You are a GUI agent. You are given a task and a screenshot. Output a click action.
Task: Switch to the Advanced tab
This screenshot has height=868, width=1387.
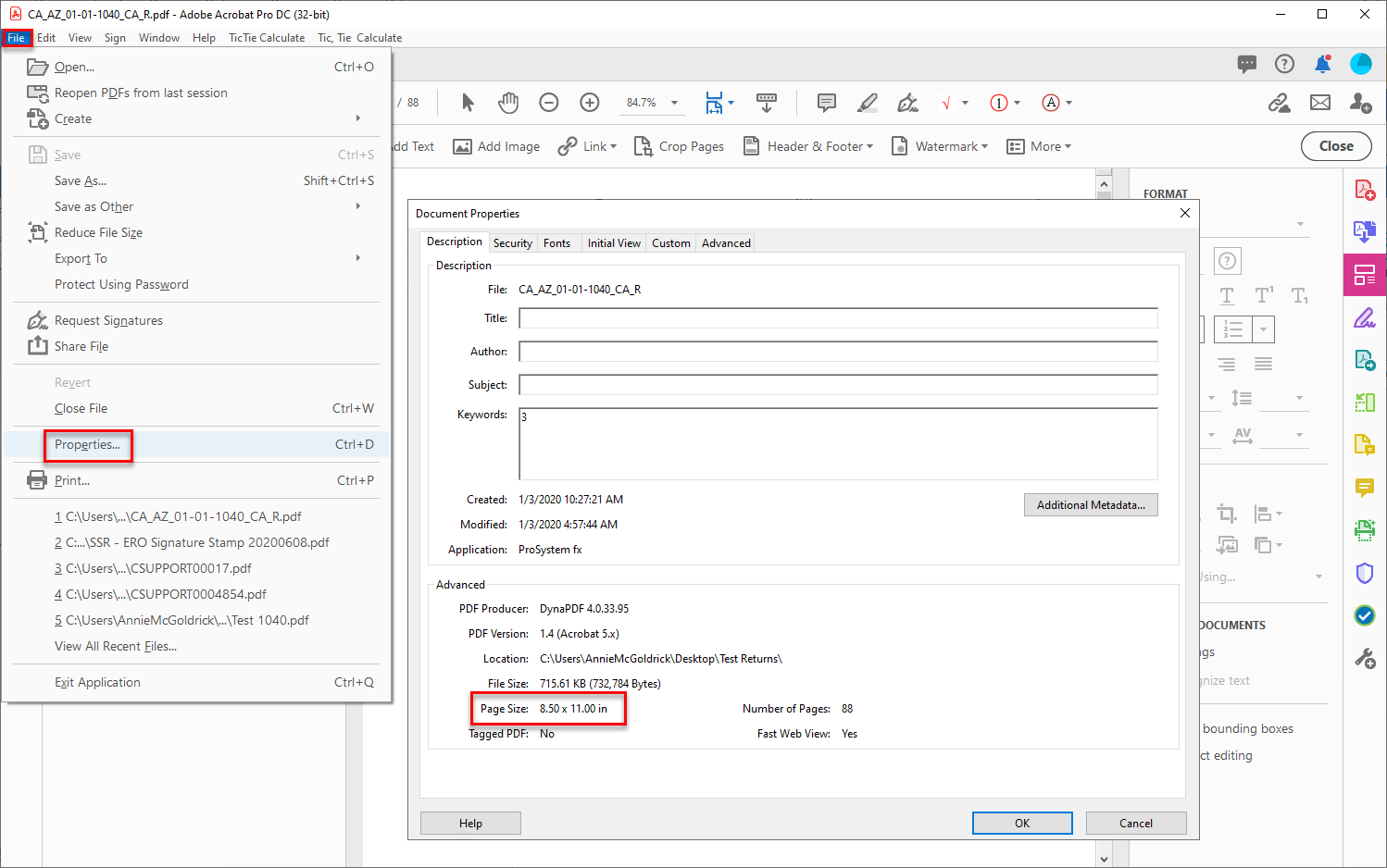point(726,243)
